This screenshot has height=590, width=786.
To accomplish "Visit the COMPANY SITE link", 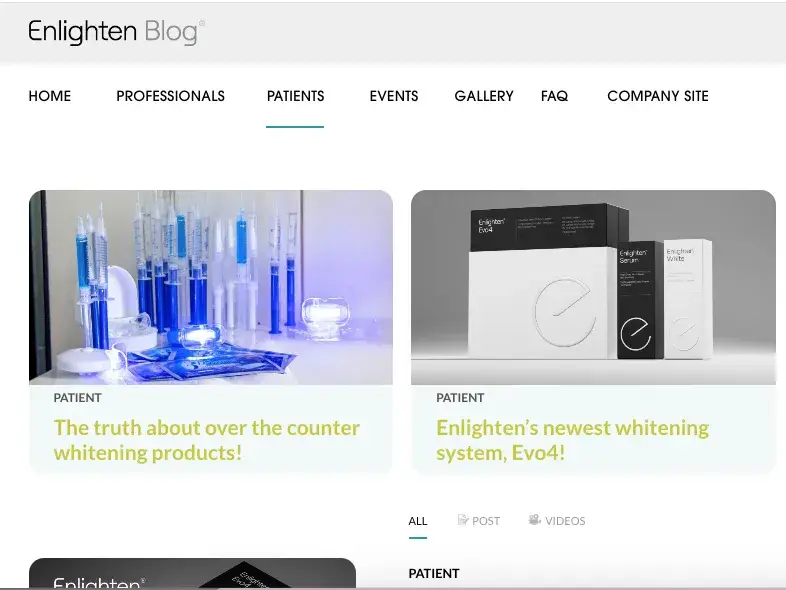I will click(x=658, y=96).
